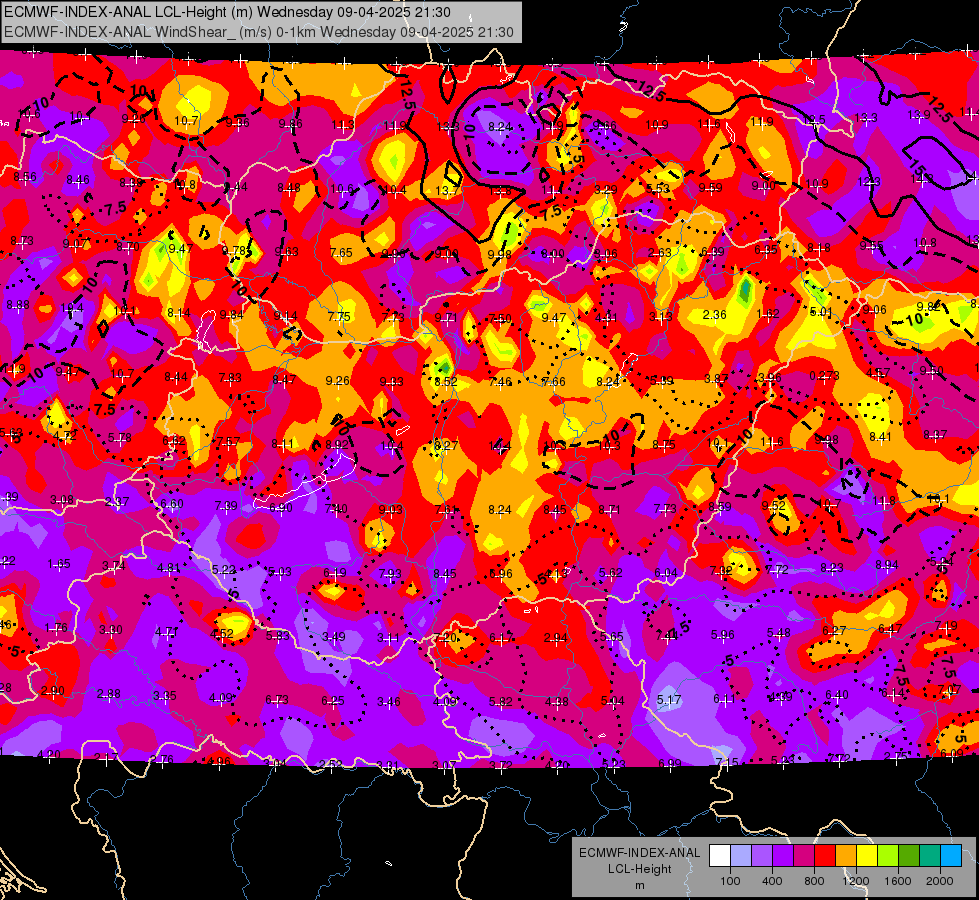Click the legend scale value 2000
Viewport: 979px width, 900px height.
tap(940, 881)
